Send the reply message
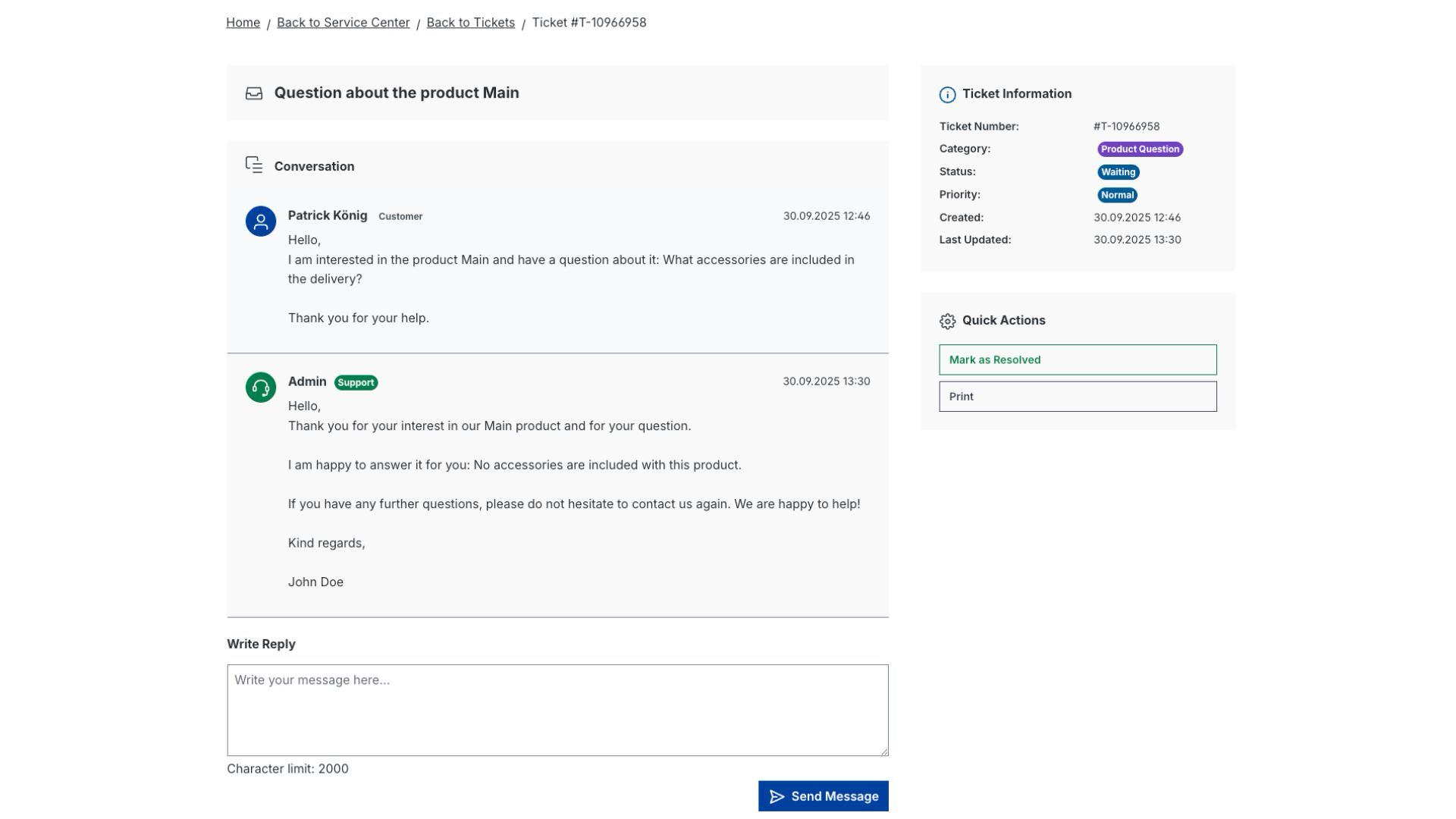Image resolution: width=1456 pixels, height=819 pixels. (x=823, y=796)
